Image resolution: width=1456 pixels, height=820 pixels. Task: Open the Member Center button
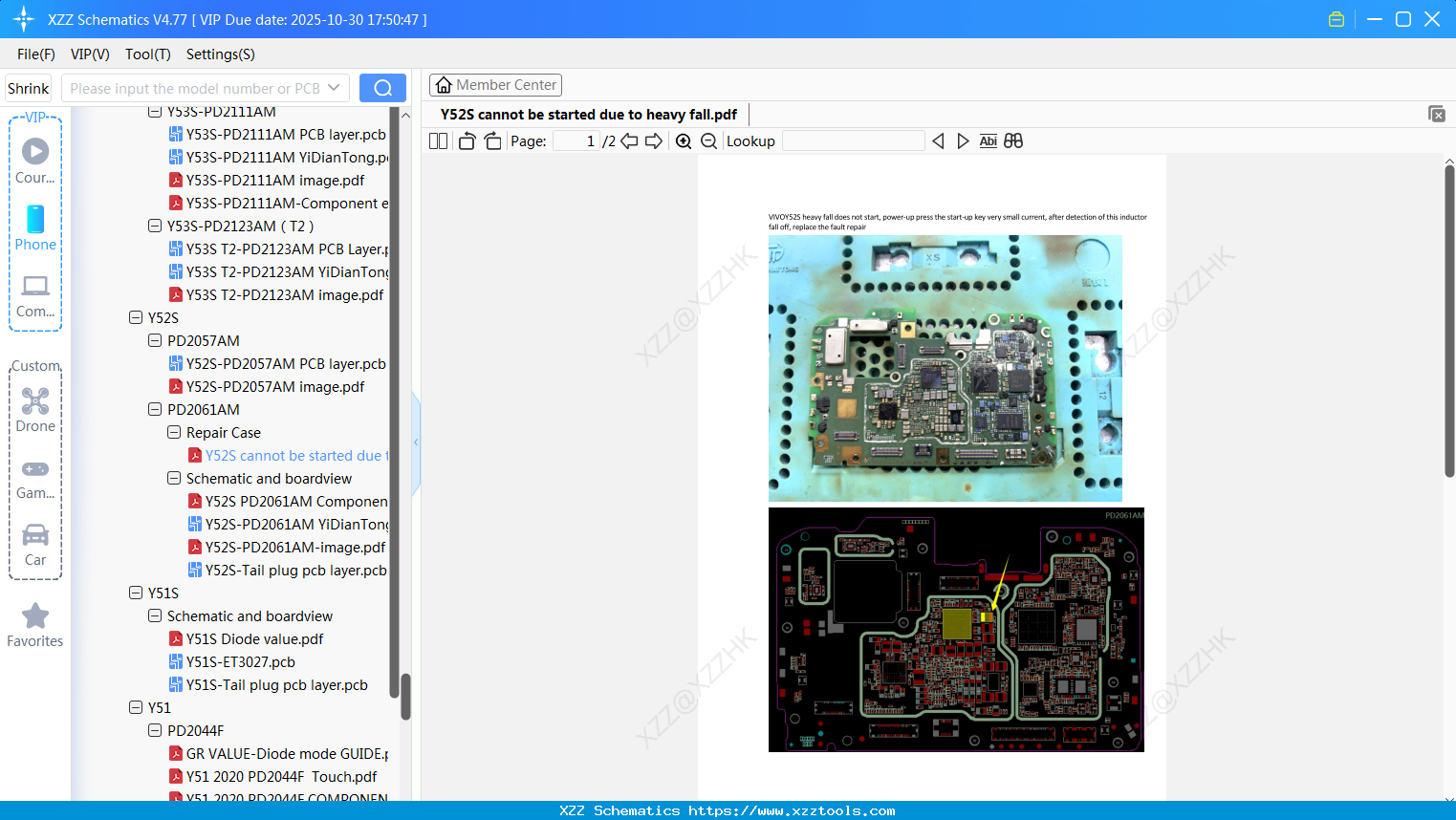coord(495,85)
